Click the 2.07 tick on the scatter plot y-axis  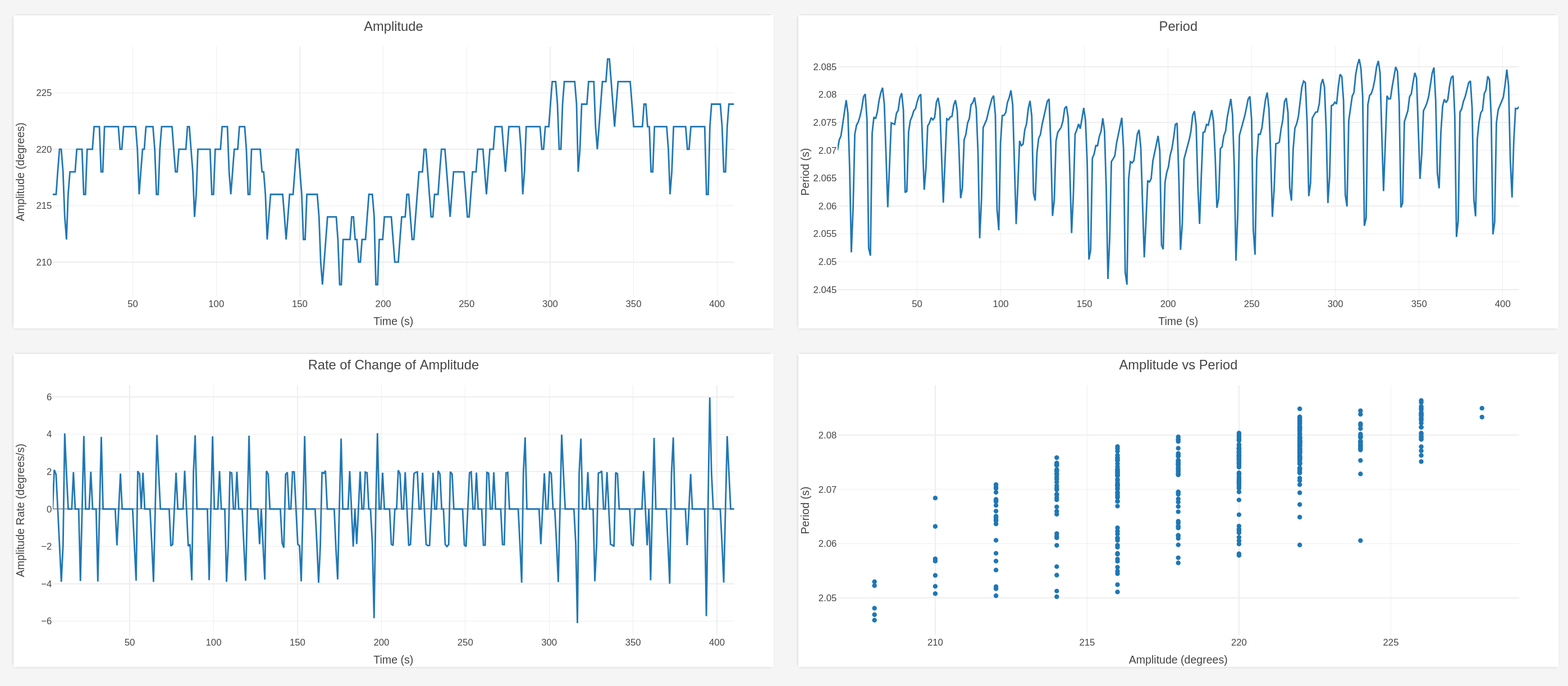click(826, 490)
